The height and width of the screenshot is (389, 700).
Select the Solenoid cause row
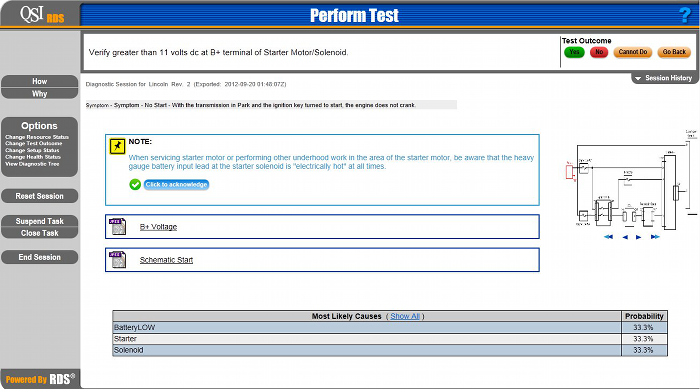click(390, 350)
